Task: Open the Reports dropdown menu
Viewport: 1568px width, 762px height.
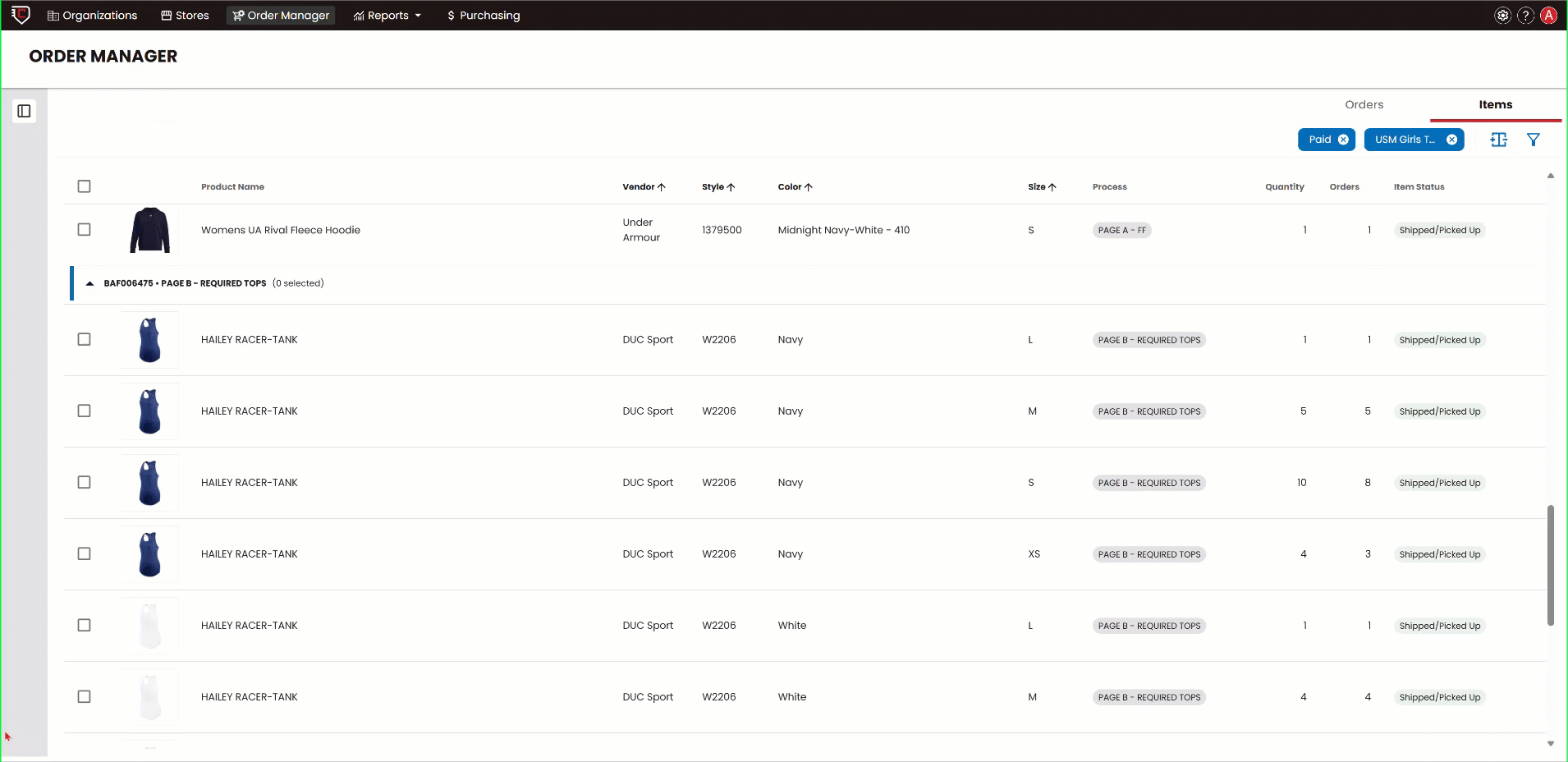Action: pyautogui.click(x=387, y=15)
